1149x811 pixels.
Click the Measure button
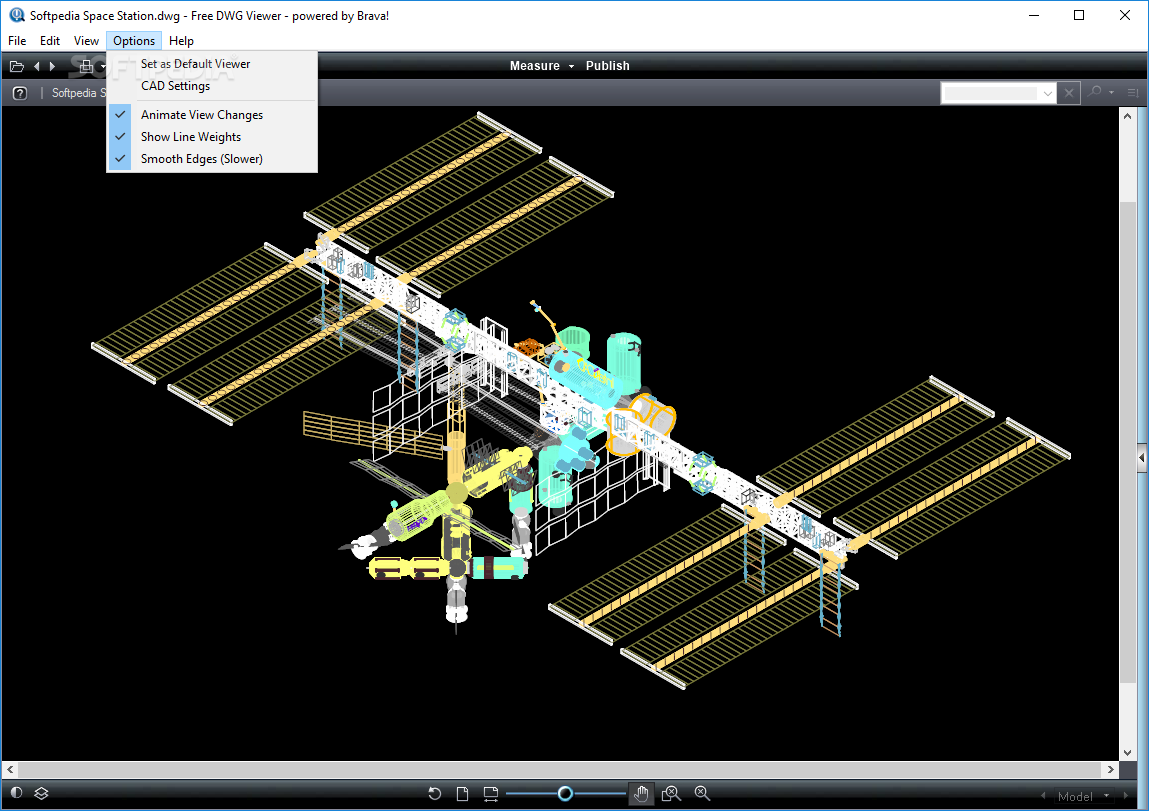coord(535,66)
